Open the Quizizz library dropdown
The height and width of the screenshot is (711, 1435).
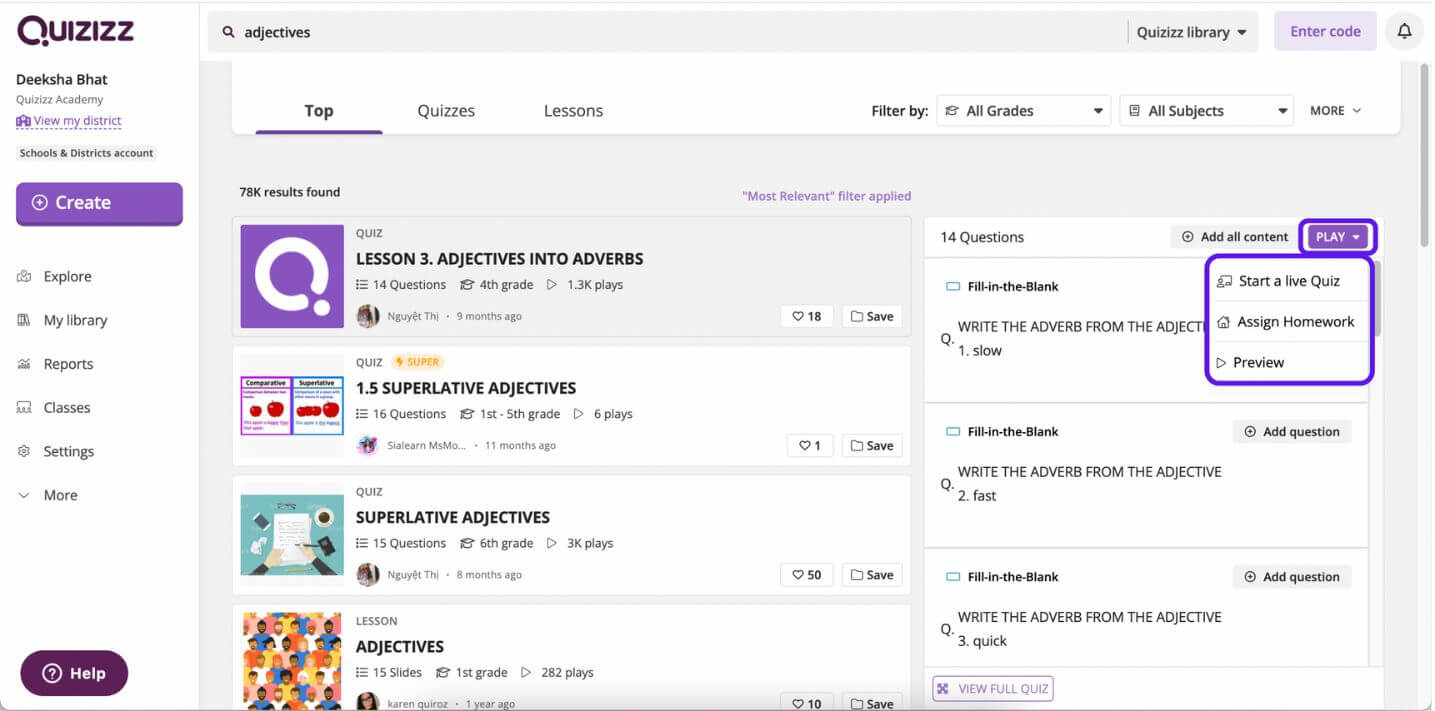tap(1192, 32)
